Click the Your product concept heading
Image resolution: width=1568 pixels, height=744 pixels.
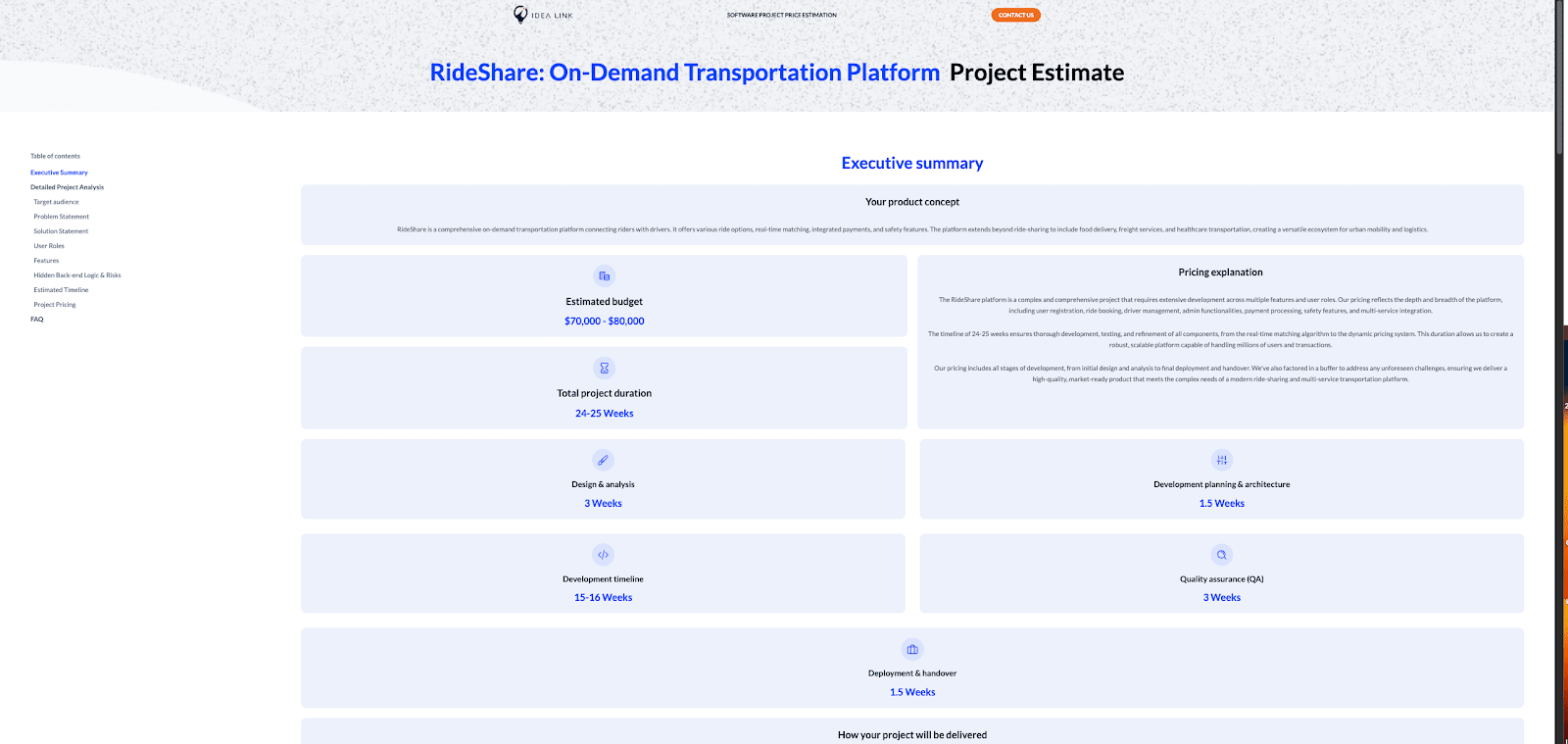[912, 202]
